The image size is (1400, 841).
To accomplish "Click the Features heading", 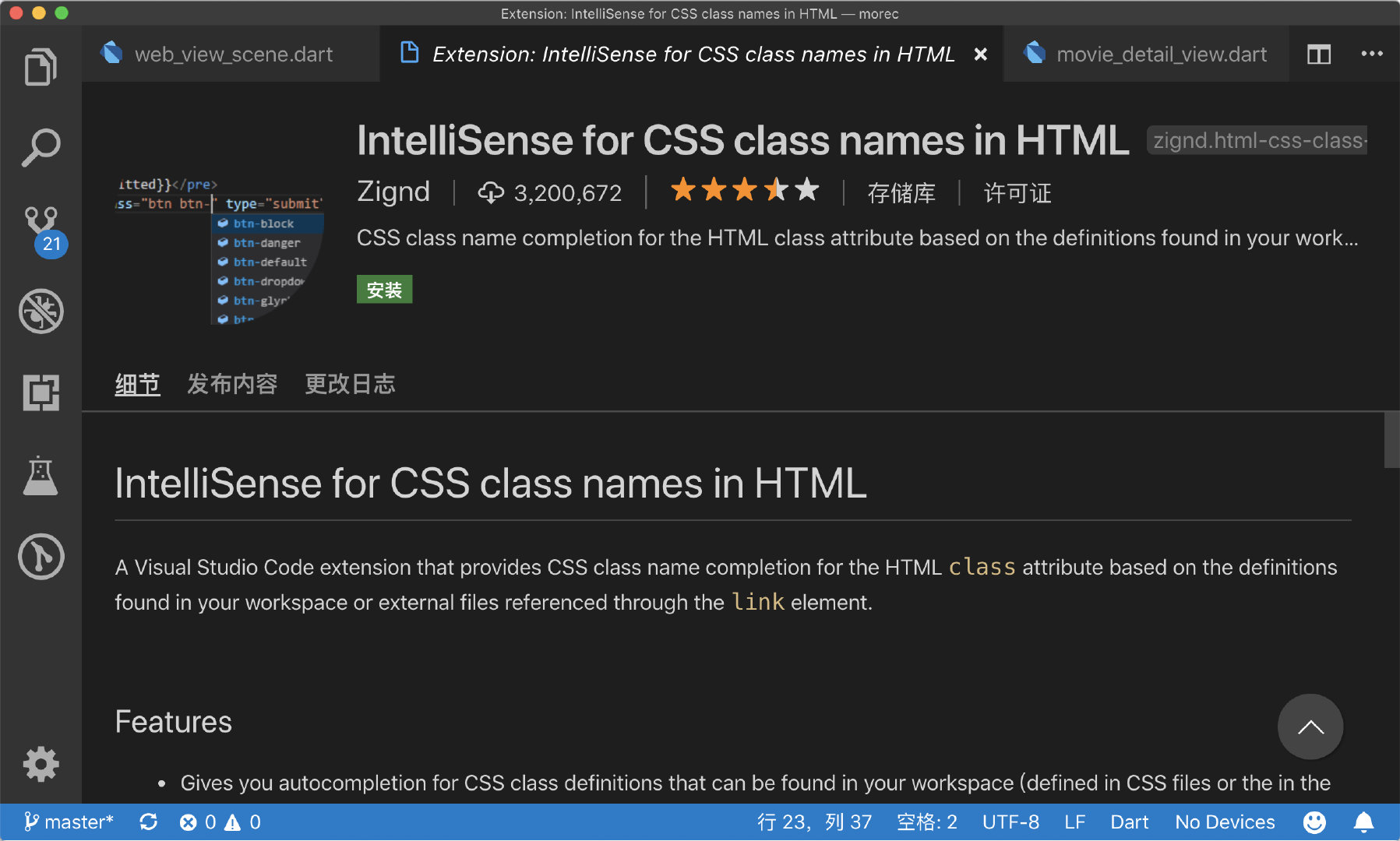I will 173,722.
